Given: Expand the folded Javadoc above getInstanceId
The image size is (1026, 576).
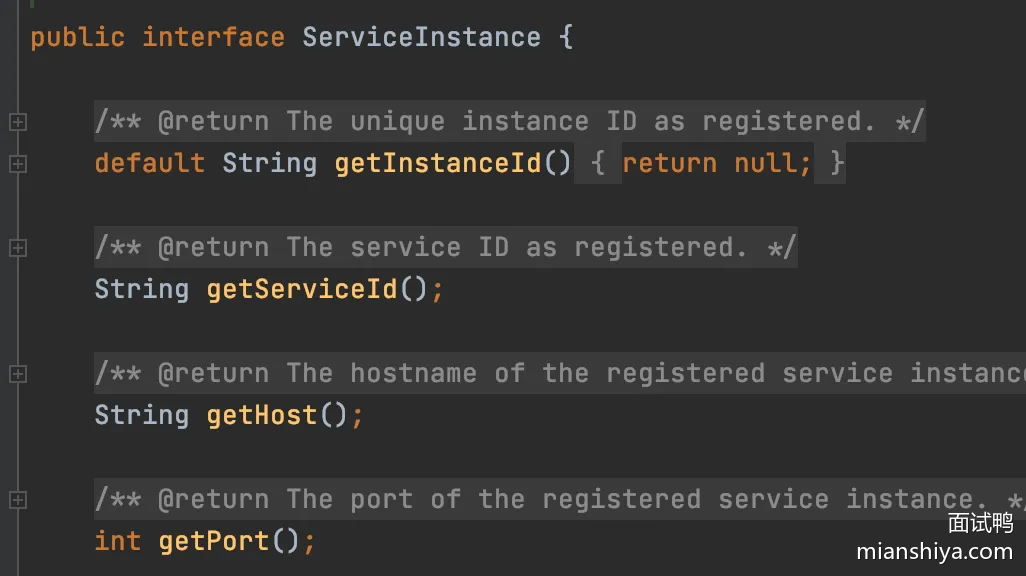Looking at the screenshot, I should point(18,121).
